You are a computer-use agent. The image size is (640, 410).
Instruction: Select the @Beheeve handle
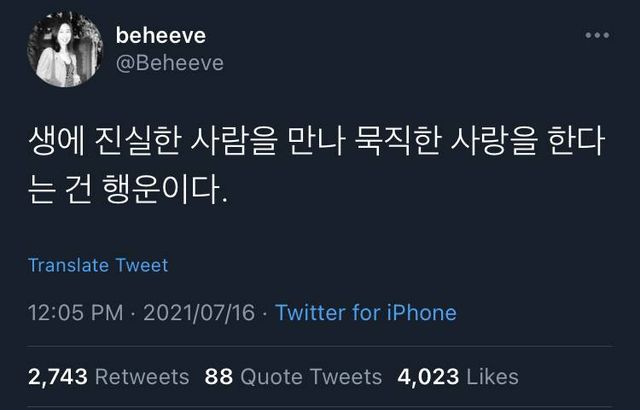point(170,63)
